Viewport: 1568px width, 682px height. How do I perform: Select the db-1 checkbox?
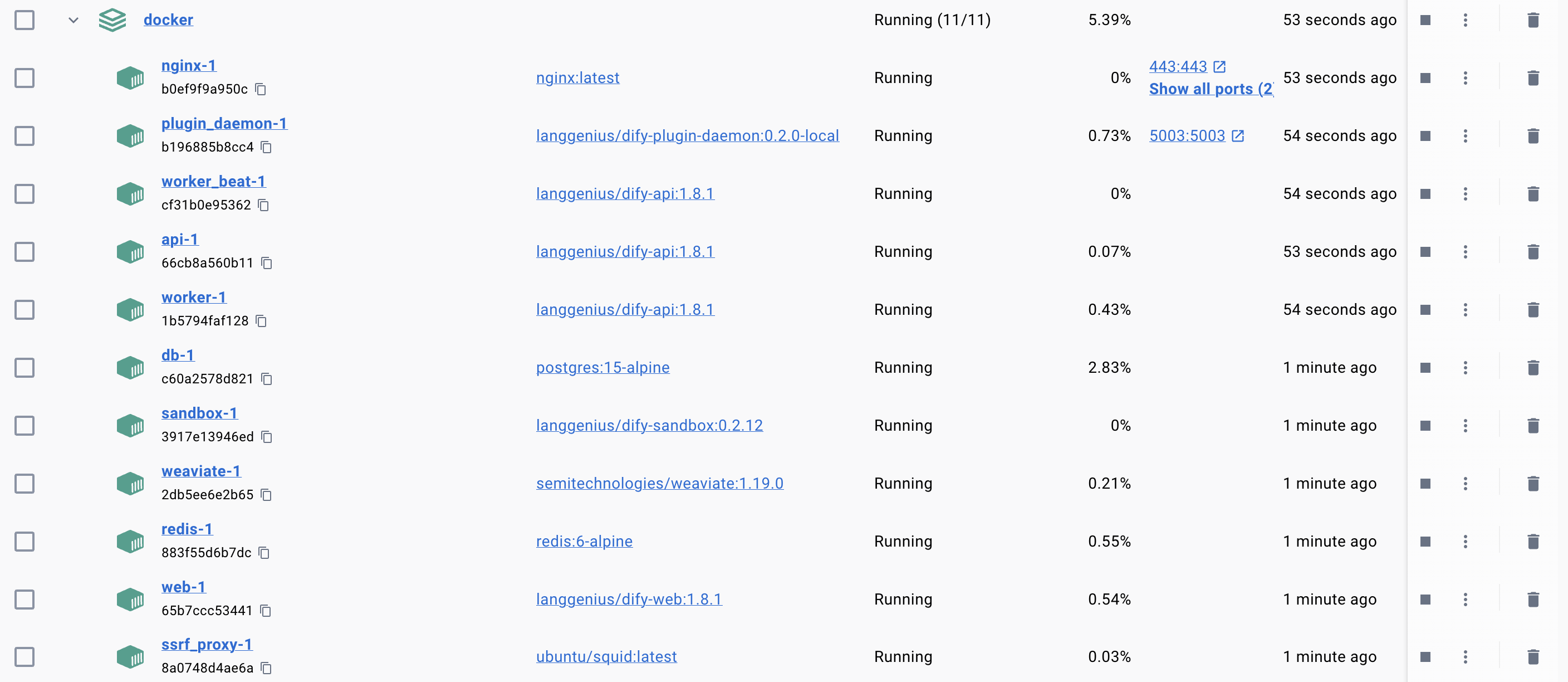24,367
